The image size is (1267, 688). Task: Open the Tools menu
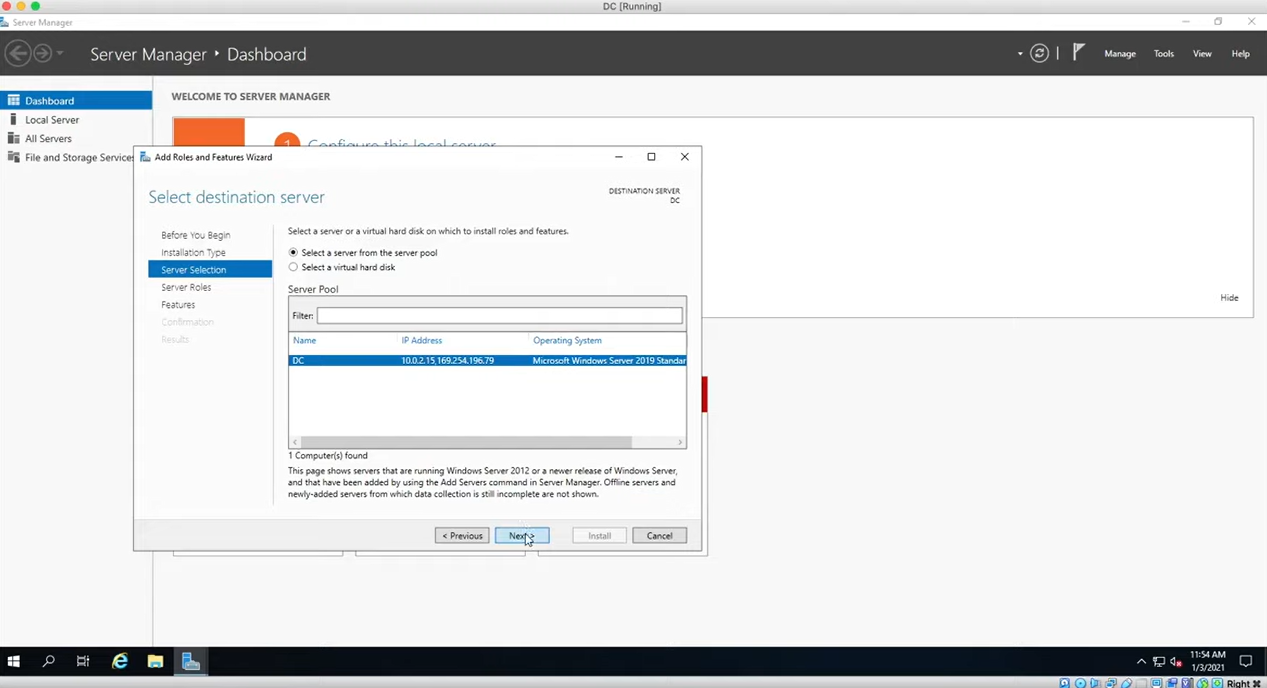[x=1164, y=54]
